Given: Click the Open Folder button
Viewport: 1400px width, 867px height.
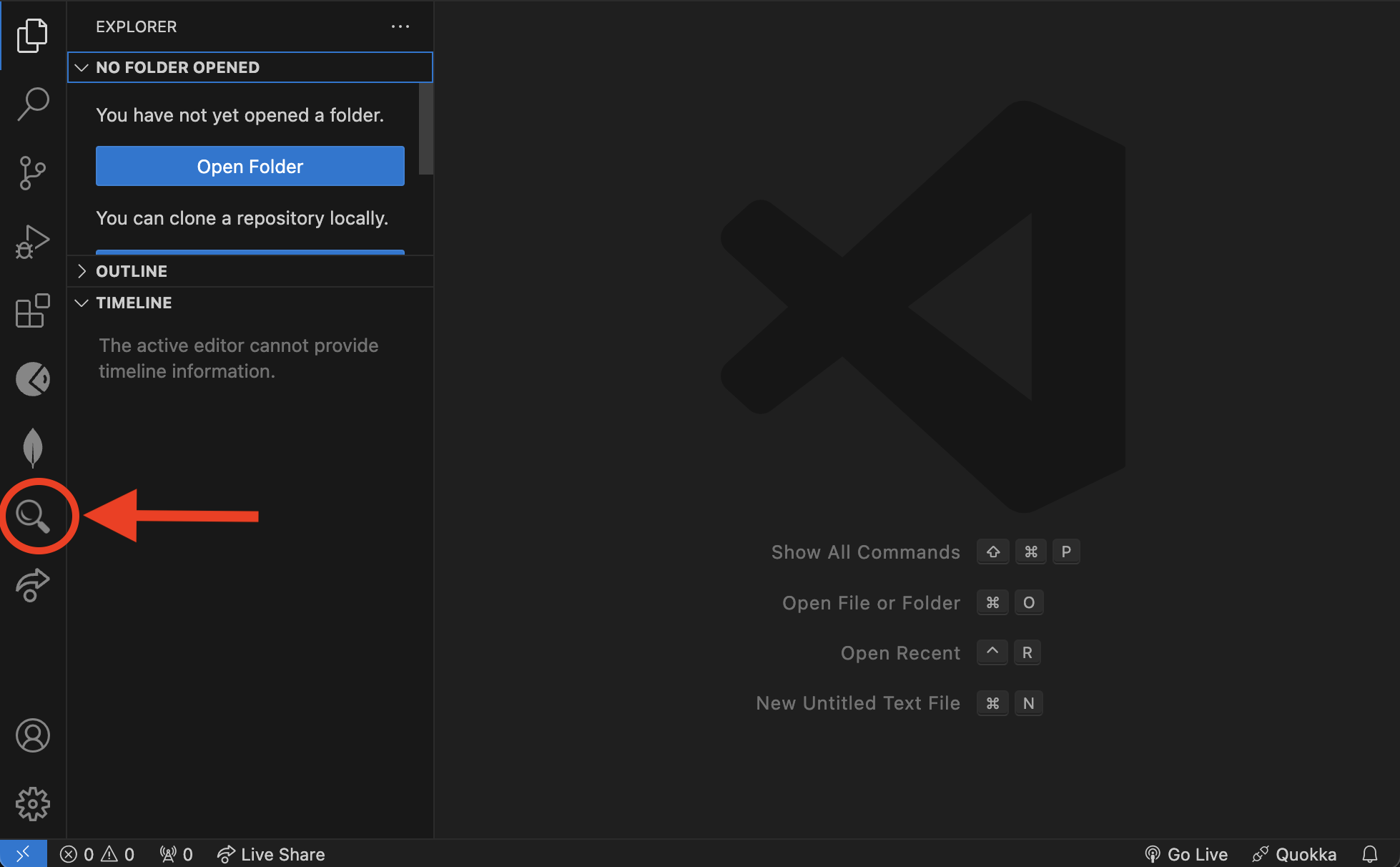Looking at the screenshot, I should pyautogui.click(x=250, y=166).
